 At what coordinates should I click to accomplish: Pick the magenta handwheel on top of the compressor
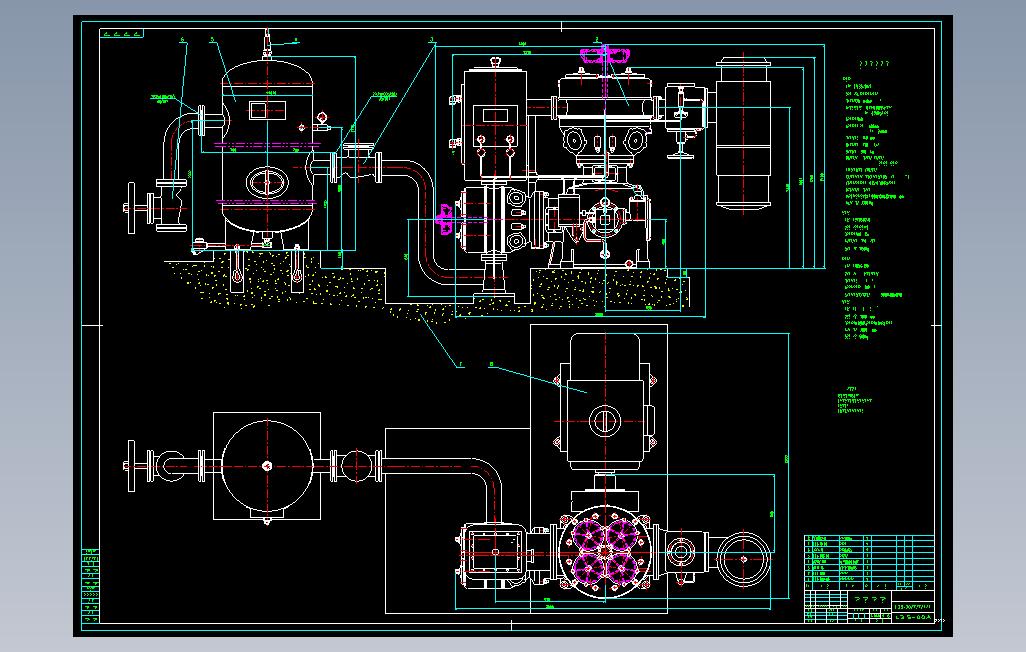click(604, 55)
